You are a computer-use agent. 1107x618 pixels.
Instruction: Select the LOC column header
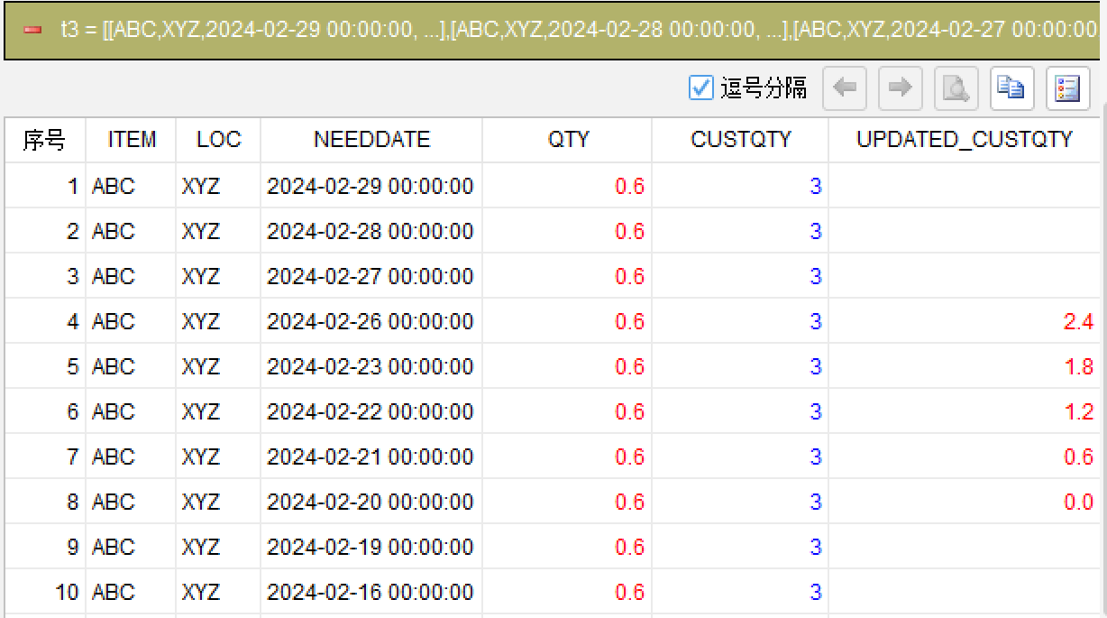219,140
